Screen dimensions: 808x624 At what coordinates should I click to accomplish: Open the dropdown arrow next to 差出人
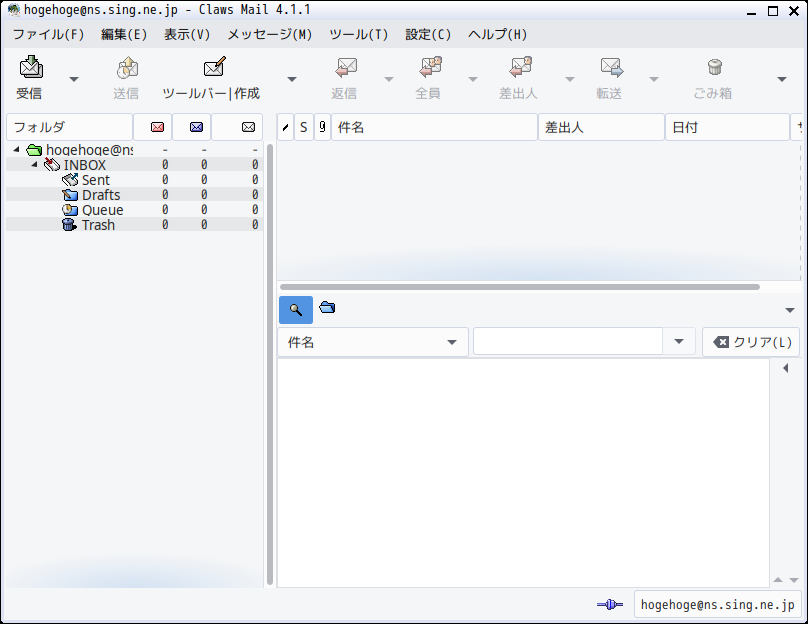click(569, 79)
